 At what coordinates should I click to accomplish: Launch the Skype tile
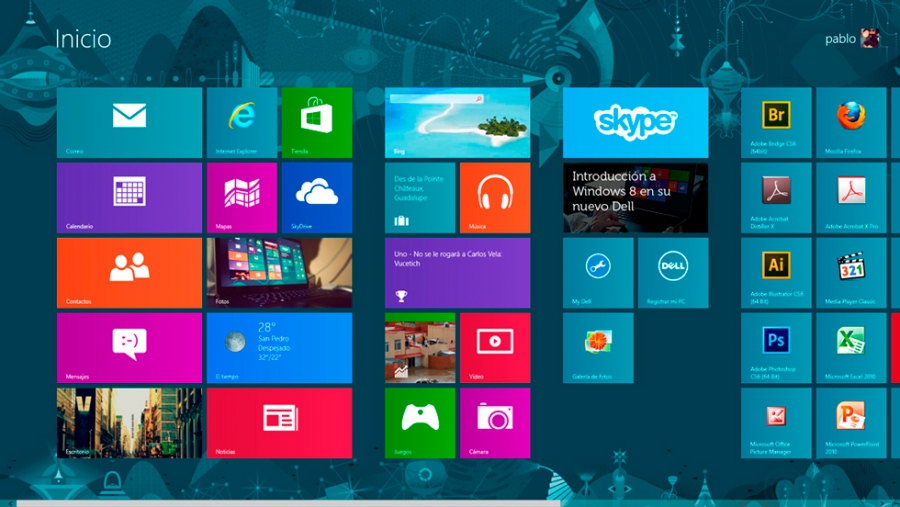635,122
